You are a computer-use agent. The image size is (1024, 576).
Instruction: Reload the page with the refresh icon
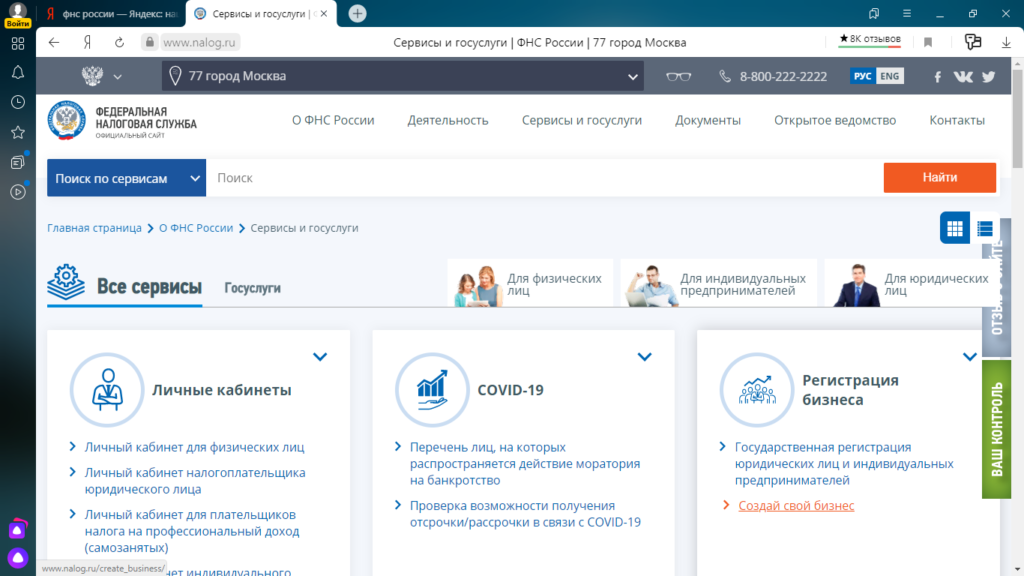pyautogui.click(x=120, y=42)
